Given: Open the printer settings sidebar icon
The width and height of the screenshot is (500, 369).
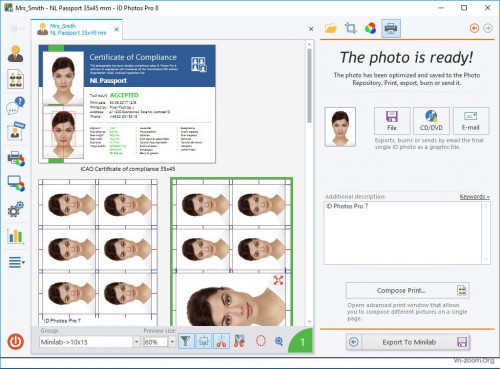Looking at the screenshot, I should (16, 158).
